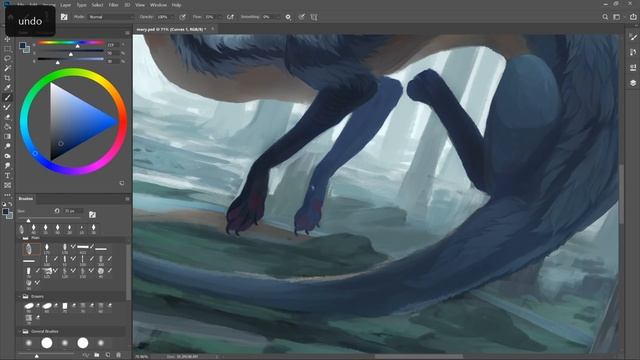The height and width of the screenshot is (360, 640).
Task: Select the large hard round brush thumbnail
Action: (47, 343)
